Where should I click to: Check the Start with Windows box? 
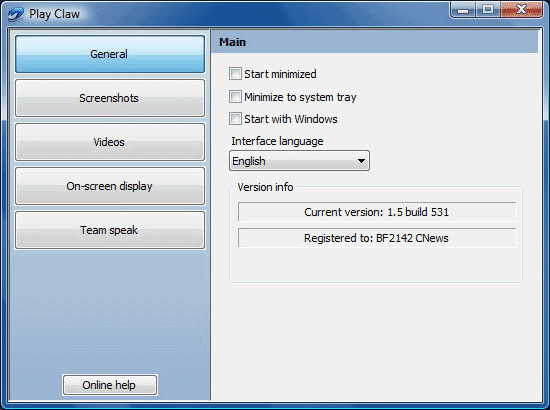pos(235,119)
